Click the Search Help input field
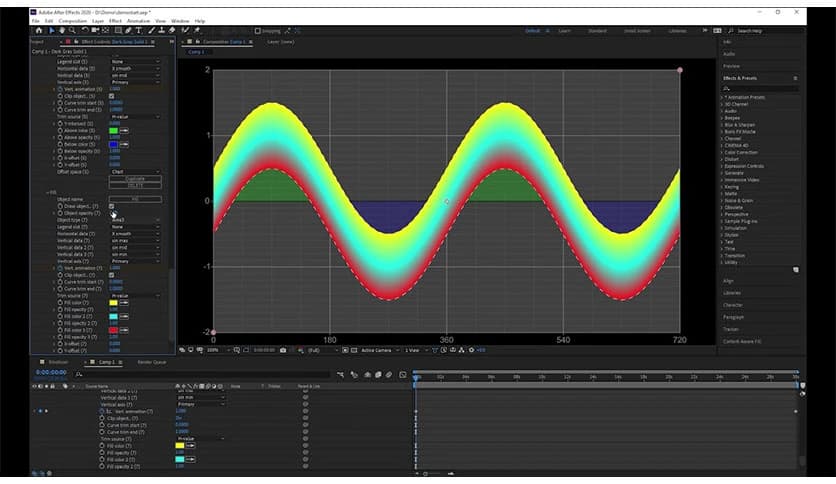Screen dimensions: 836x484 (x=768, y=31)
